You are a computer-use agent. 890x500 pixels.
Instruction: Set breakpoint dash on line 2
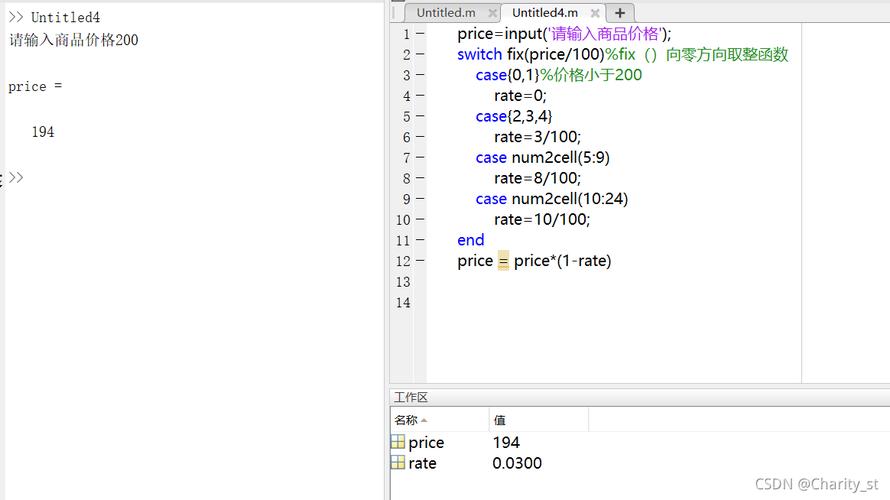click(420, 54)
